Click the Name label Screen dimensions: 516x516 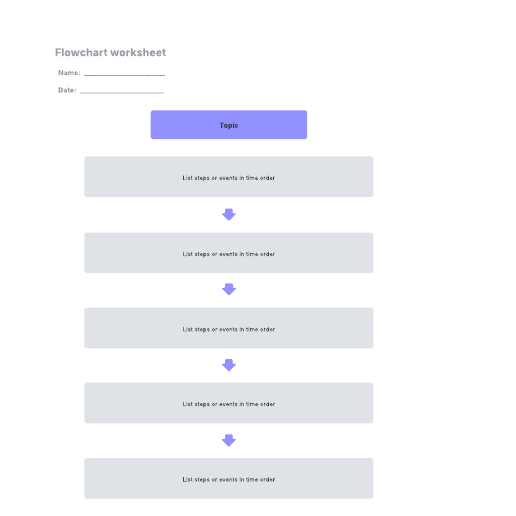pos(69,73)
